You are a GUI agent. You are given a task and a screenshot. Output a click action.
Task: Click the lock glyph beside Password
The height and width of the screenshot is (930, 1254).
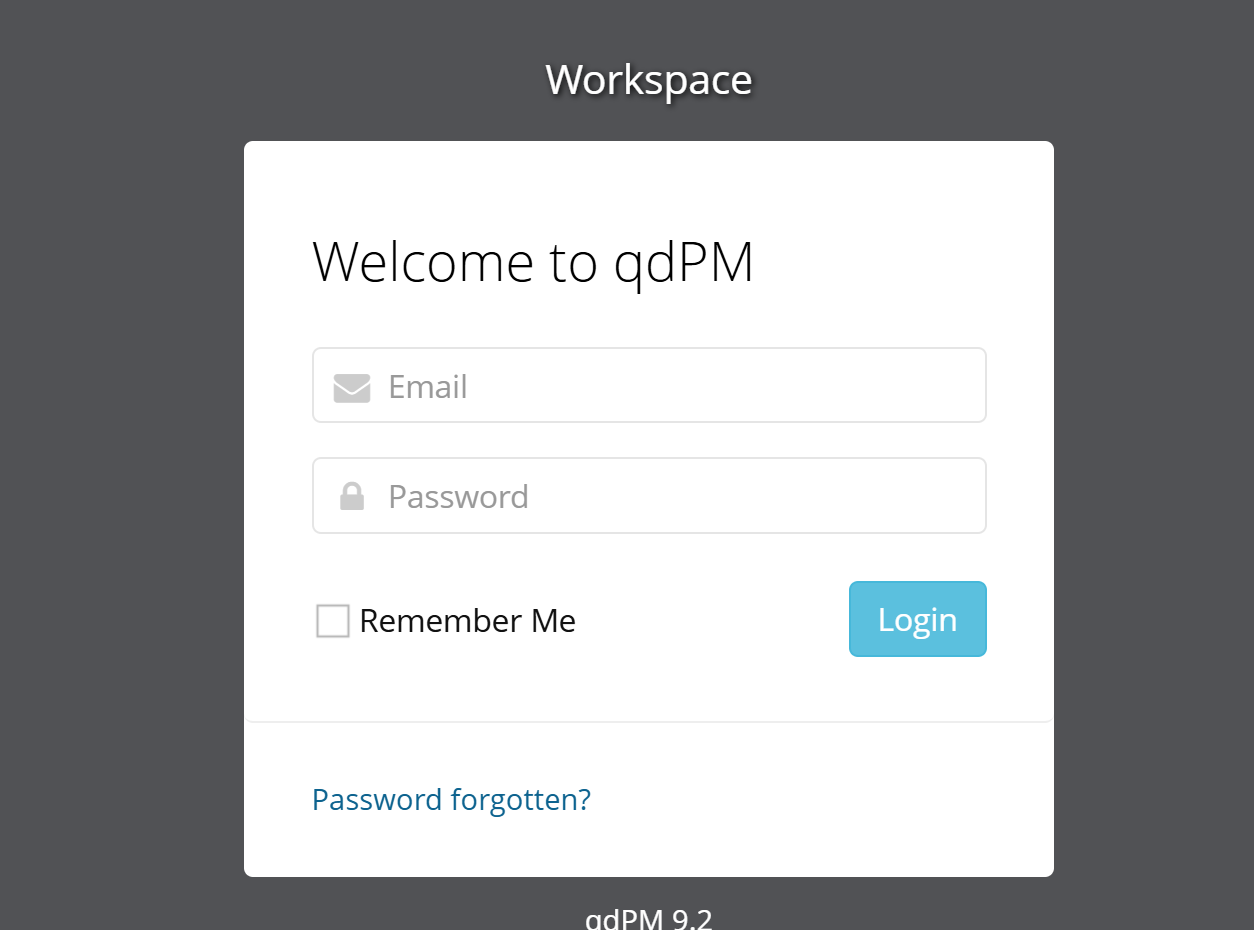point(352,496)
